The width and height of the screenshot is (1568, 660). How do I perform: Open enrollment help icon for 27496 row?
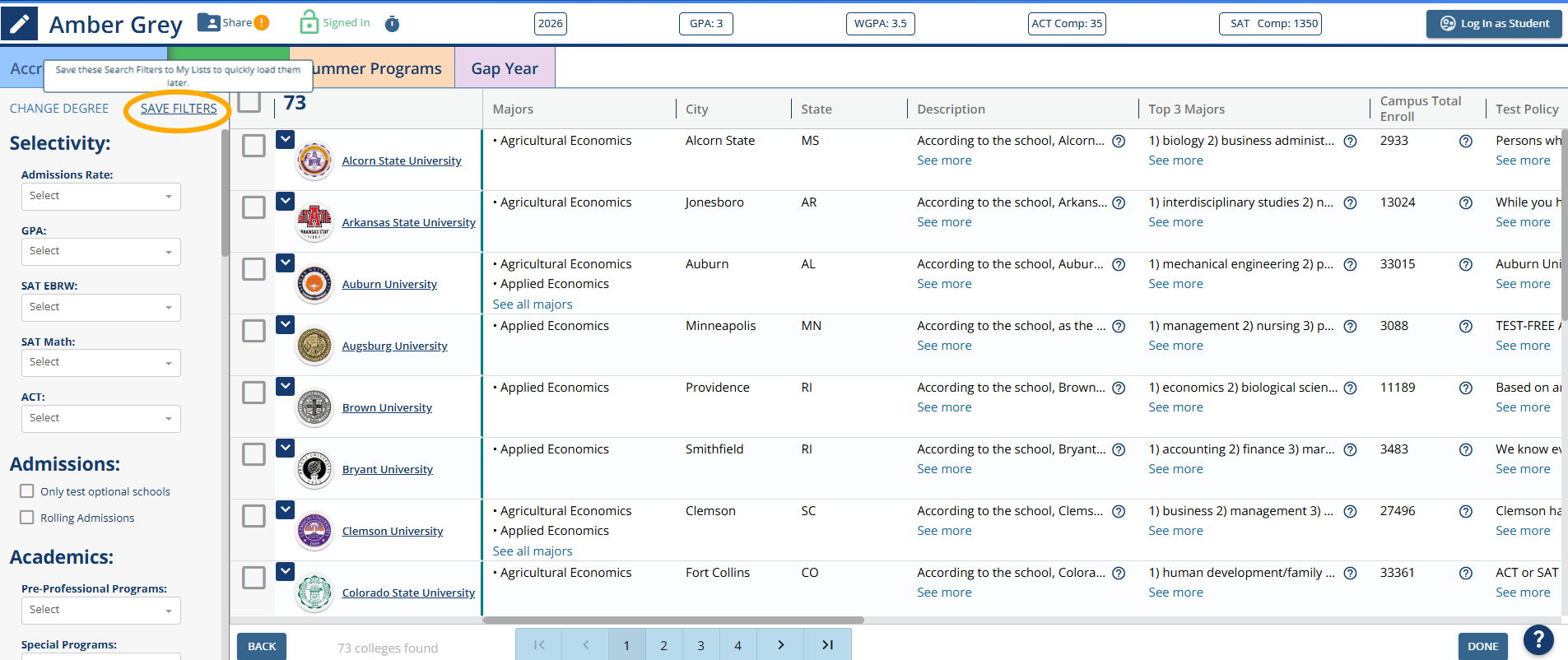click(1466, 511)
